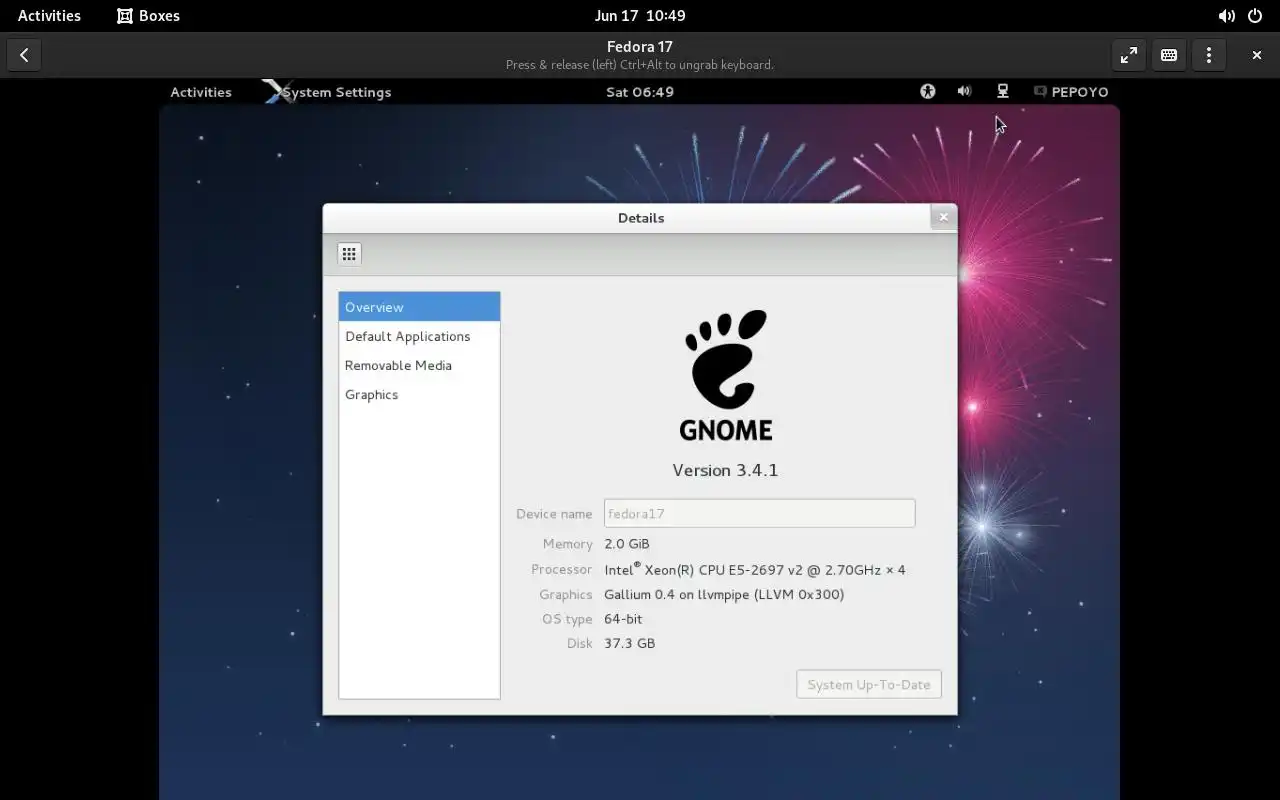
Task: Click the Details dialog title
Action: pyautogui.click(x=641, y=218)
